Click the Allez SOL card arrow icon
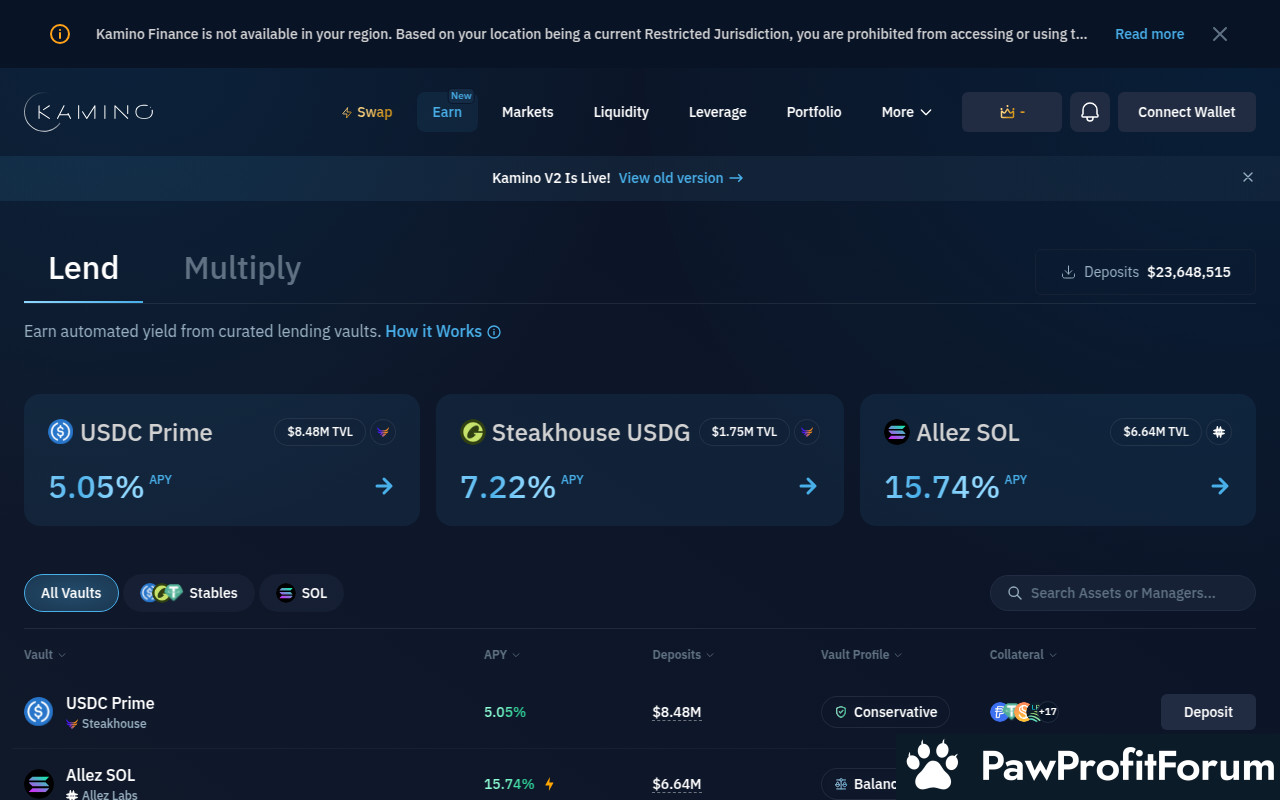1280x800 pixels. tap(1220, 486)
